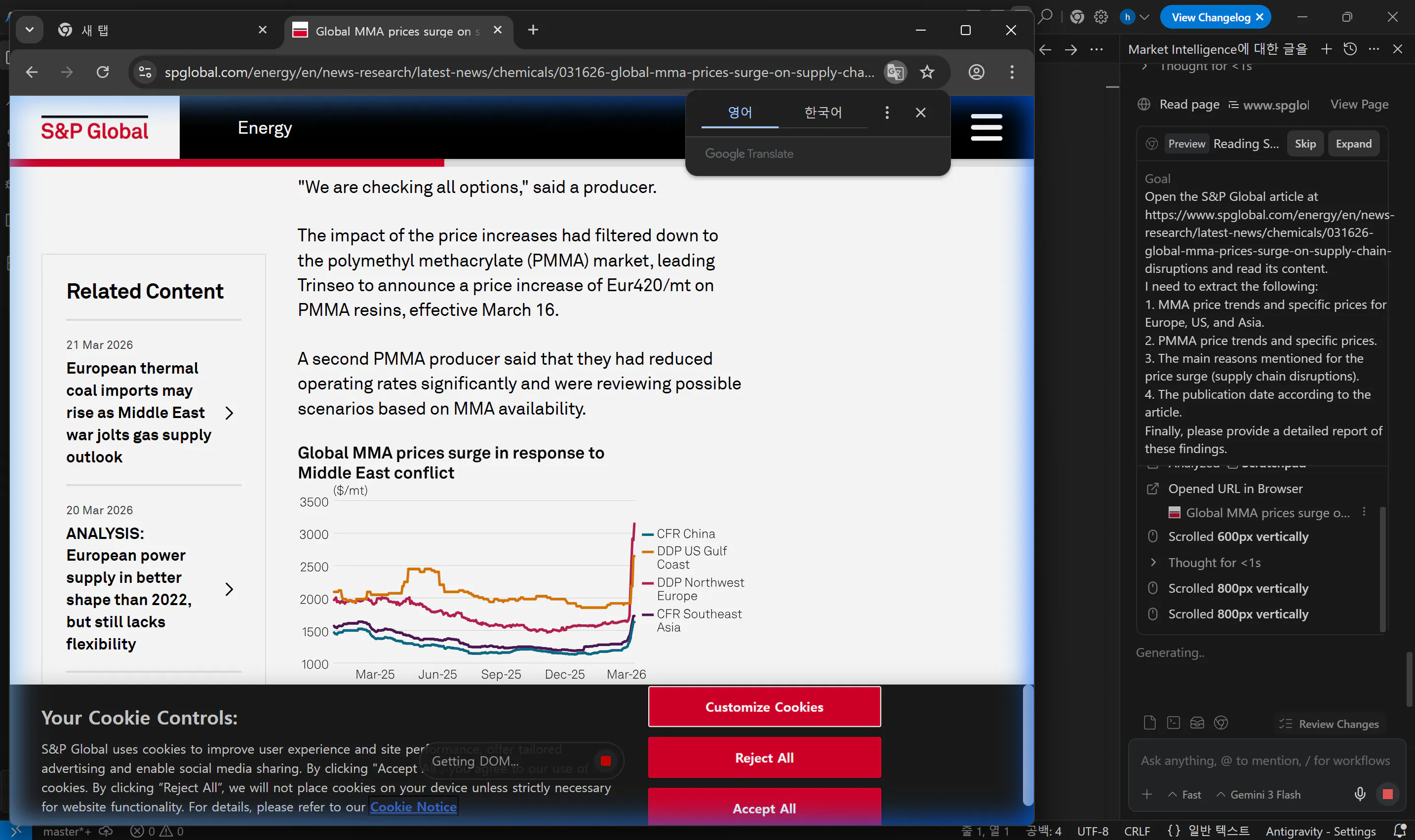
Task: Open the Cookie Notice link
Action: pyautogui.click(x=413, y=806)
